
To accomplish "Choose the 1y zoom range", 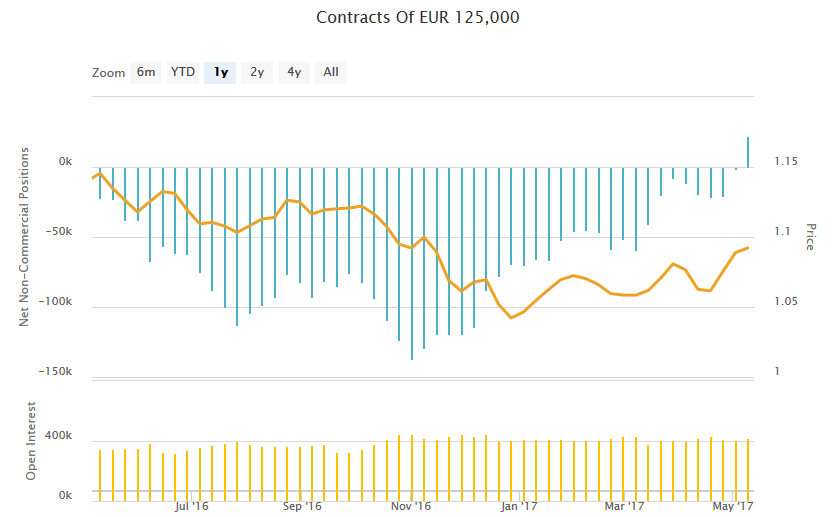I will coord(221,72).
